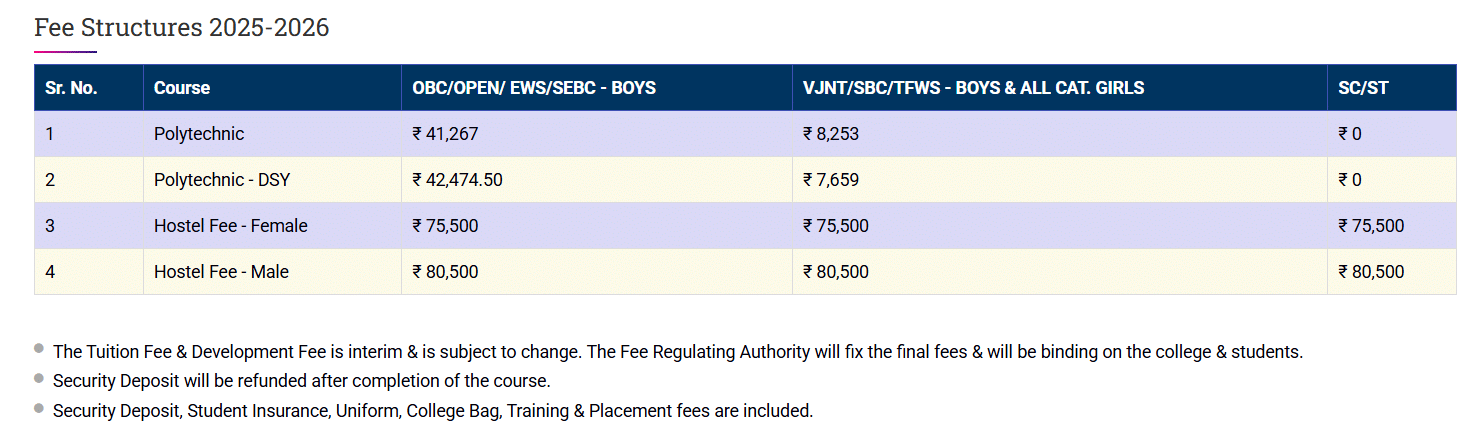This screenshot has height=440, width=1481.
Task: Select the SC/ST column header
Action: 1363,88
